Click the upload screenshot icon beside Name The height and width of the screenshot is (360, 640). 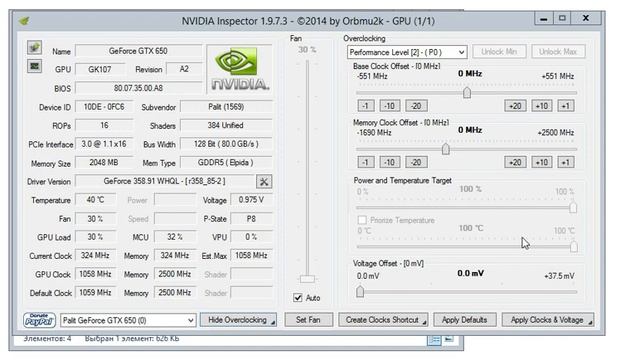(34, 47)
